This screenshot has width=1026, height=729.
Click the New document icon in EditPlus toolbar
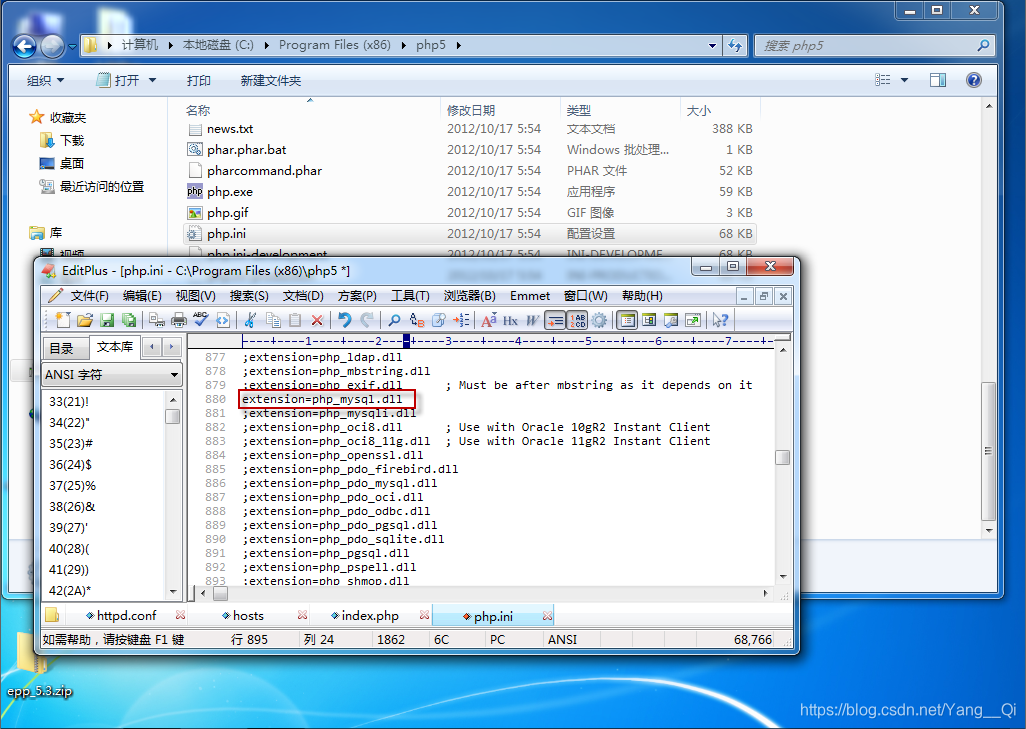(63, 320)
